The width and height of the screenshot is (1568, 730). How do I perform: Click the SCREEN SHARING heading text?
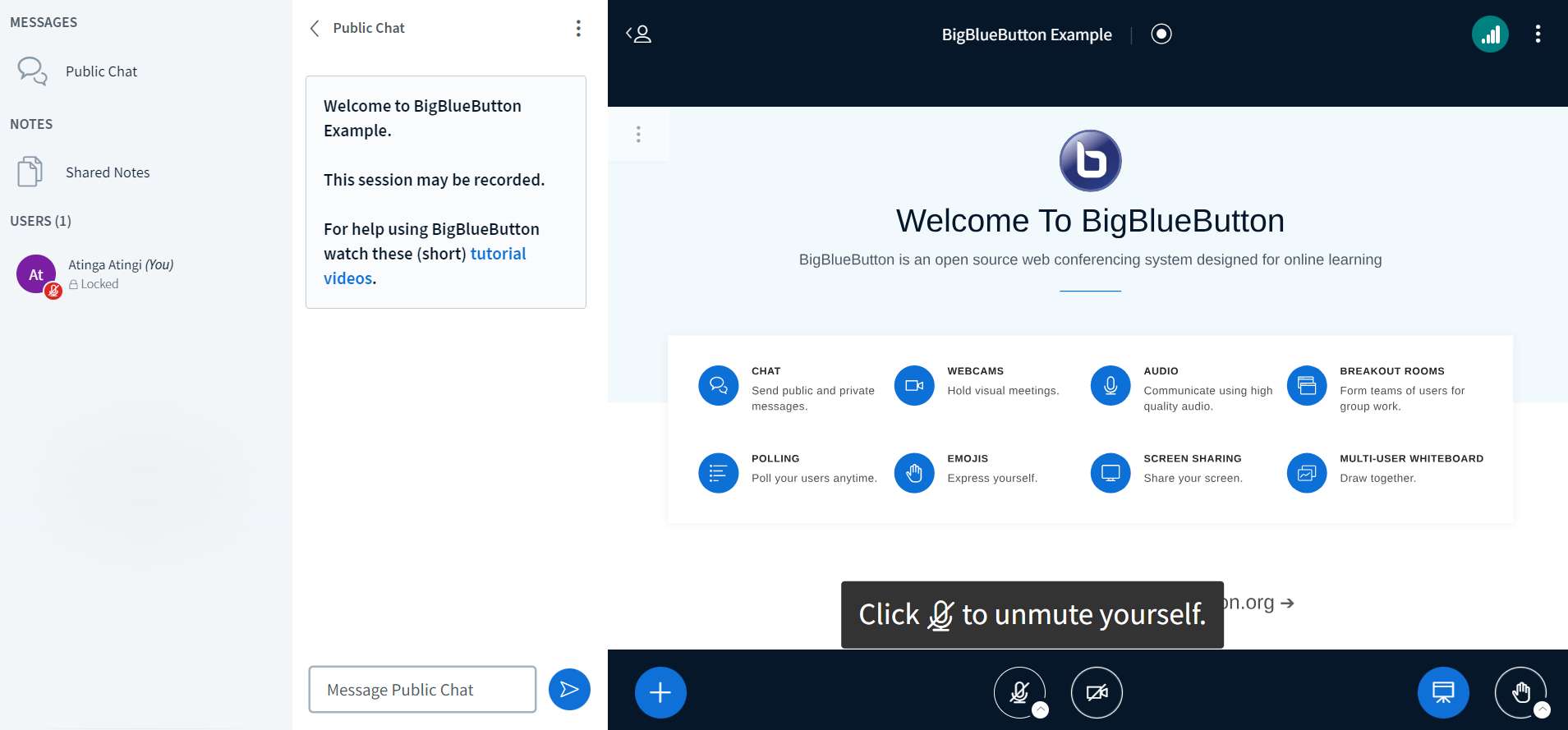tap(1192, 459)
